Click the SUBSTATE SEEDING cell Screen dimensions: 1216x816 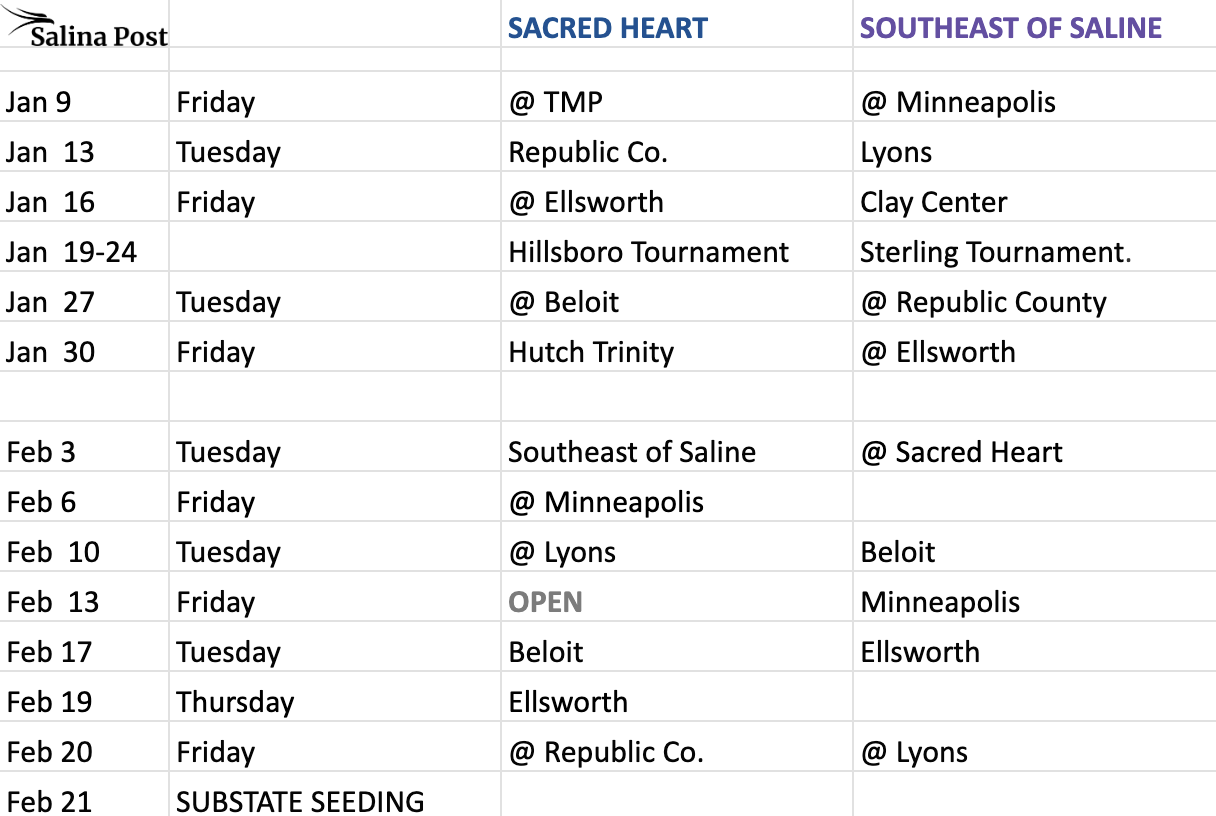click(300, 801)
